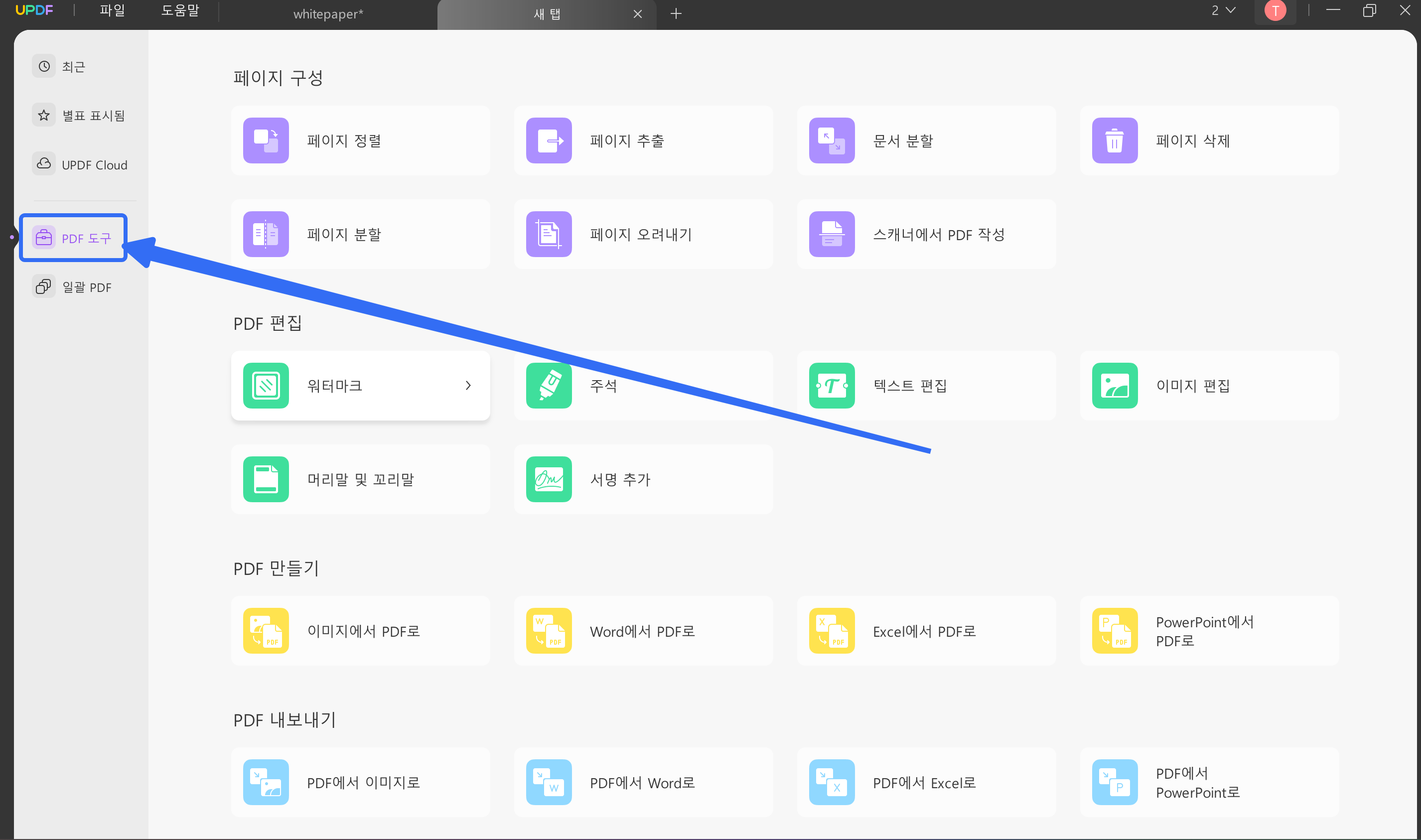Open Image to PDF (이미지에서 PDF로) icon
This screenshot has height=840, width=1421.
tap(266, 631)
